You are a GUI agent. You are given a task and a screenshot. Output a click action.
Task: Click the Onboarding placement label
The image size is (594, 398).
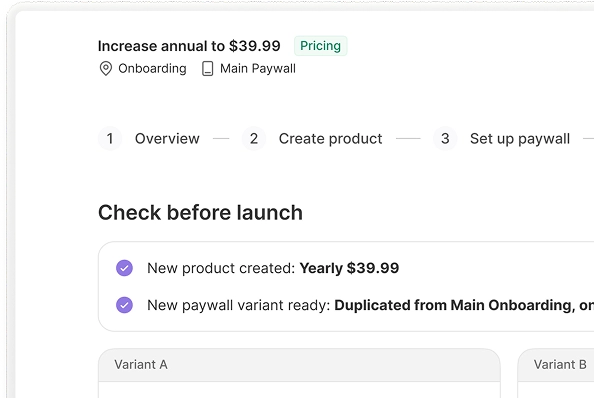pos(152,69)
